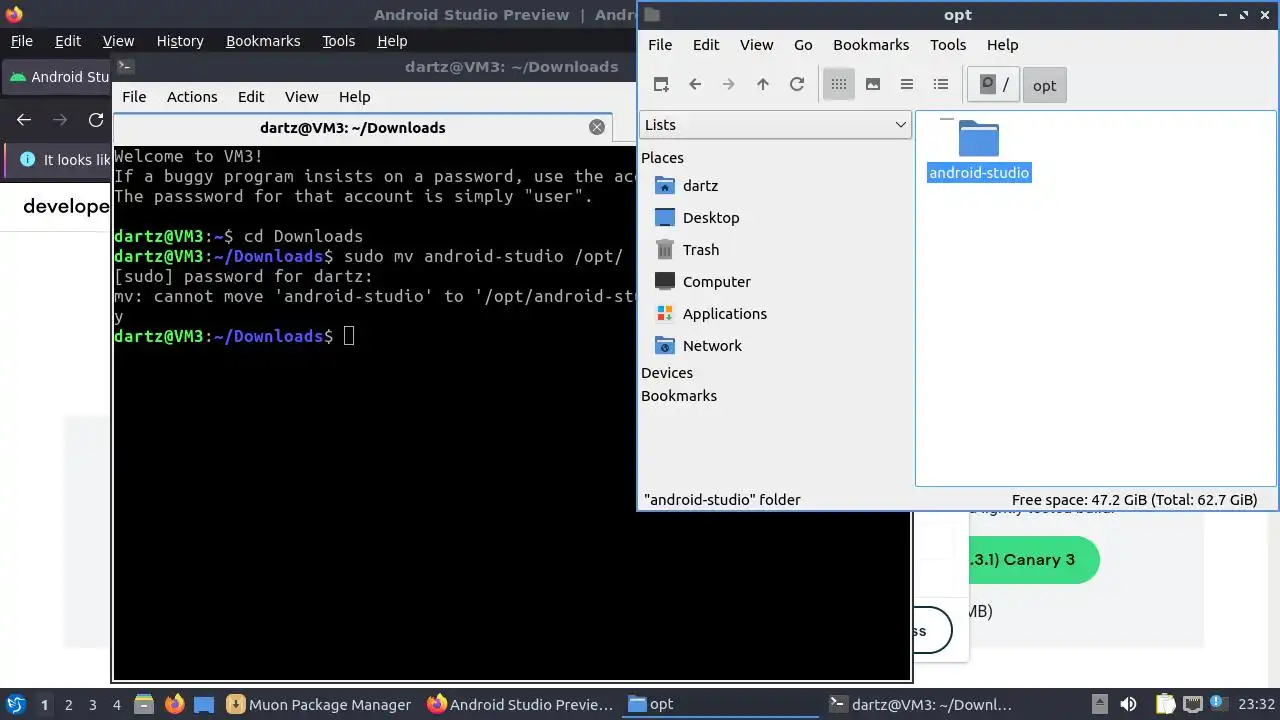Open File menu in opt file manager
Image resolution: width=1280 pixels, height=720 pixels.
(x=660, y=44)
